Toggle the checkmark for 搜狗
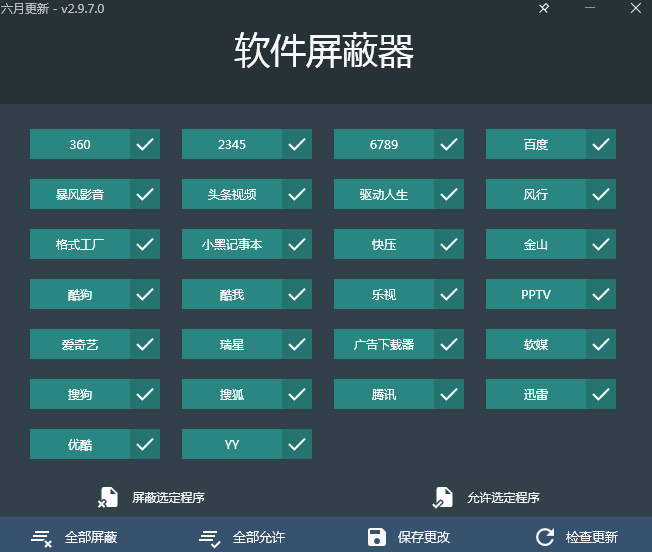652x552 pixels. [x=145, y=394]
